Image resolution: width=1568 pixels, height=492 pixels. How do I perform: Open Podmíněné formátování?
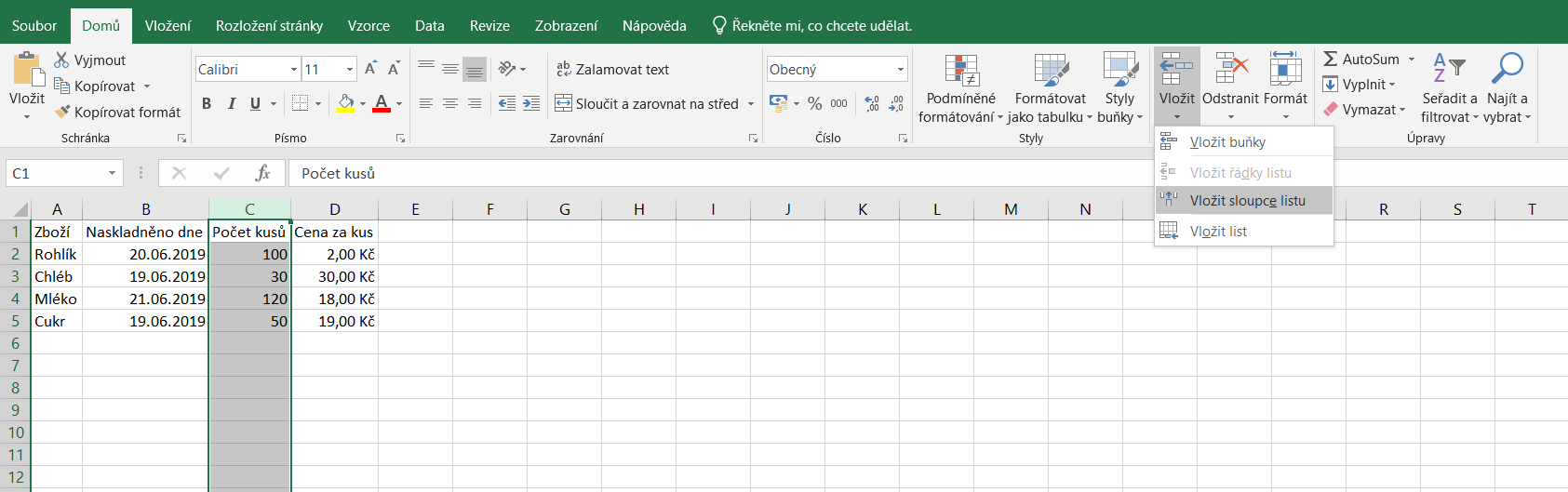(960, 88)
